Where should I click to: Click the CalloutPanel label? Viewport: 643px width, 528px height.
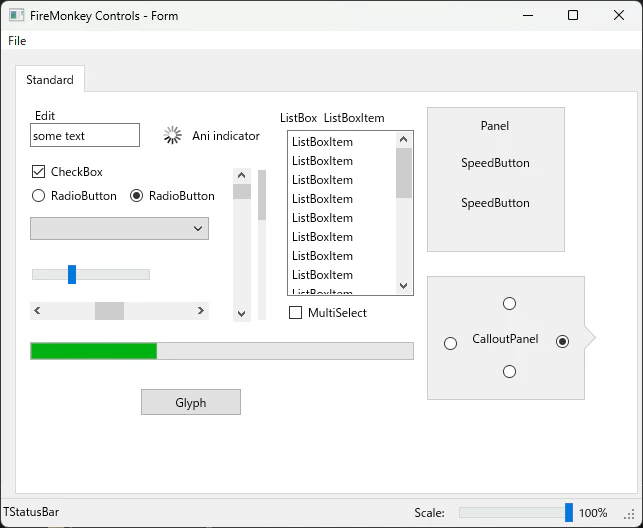[505, 339]
